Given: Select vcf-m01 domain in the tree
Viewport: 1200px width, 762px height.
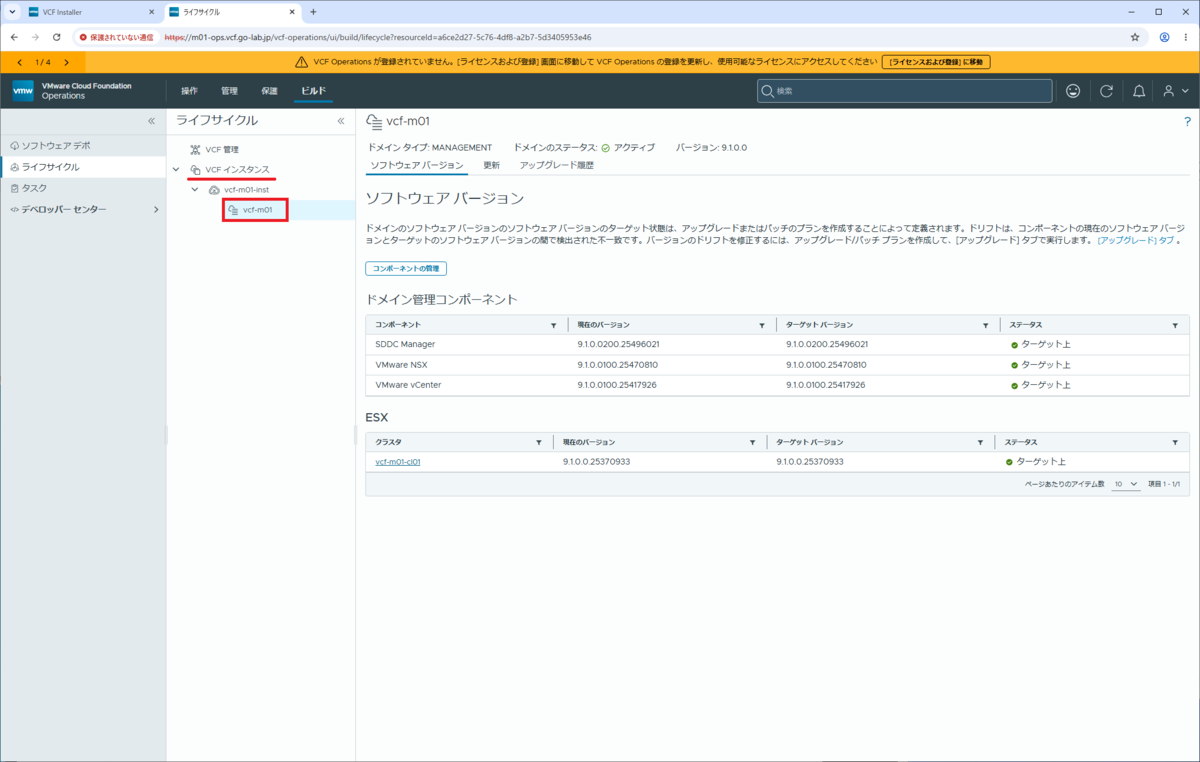Looking at the screenshot, I should point(257,210).
